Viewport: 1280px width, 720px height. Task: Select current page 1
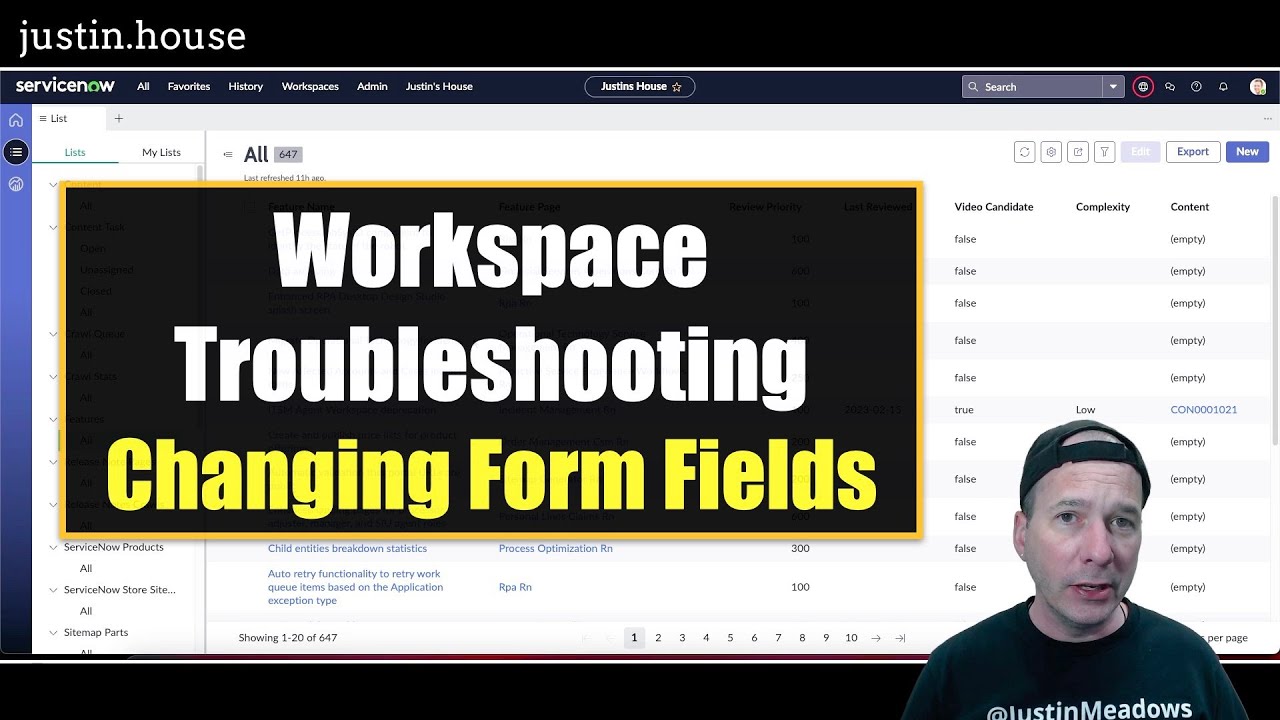pyautogui.click(x=634, y=638)
